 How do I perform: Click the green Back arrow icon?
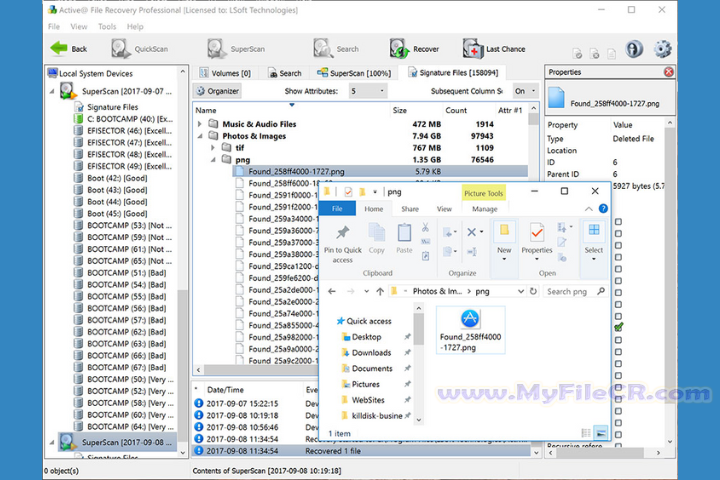(59, 48)
